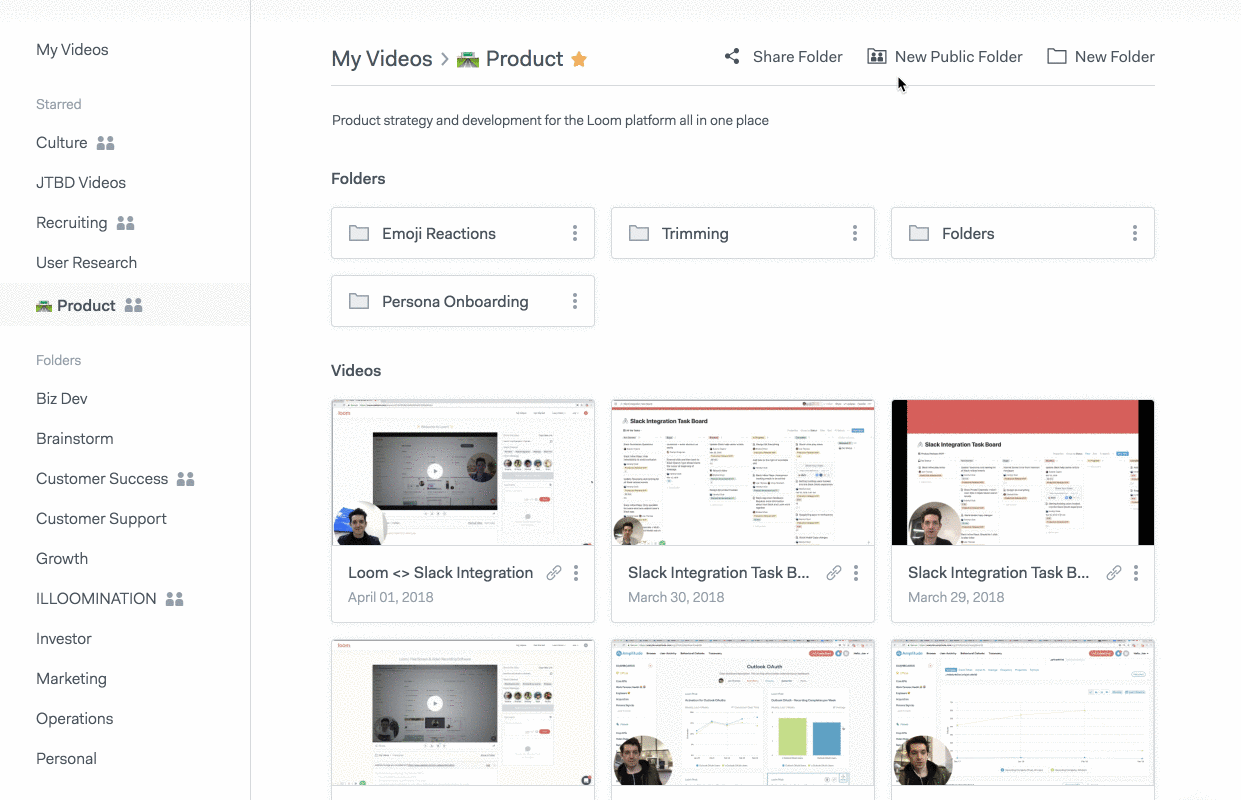Screen dimensions: 1241x800
Task: Open Customer Success folder in sidebar
Action: pyautogui.click(x=102, y=479)
